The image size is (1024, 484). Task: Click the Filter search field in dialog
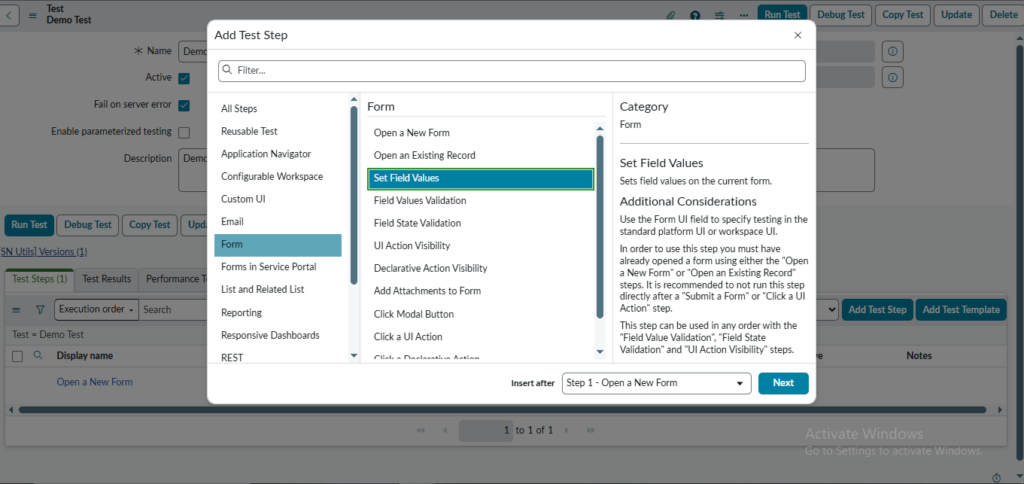click(x=512, y=71)
